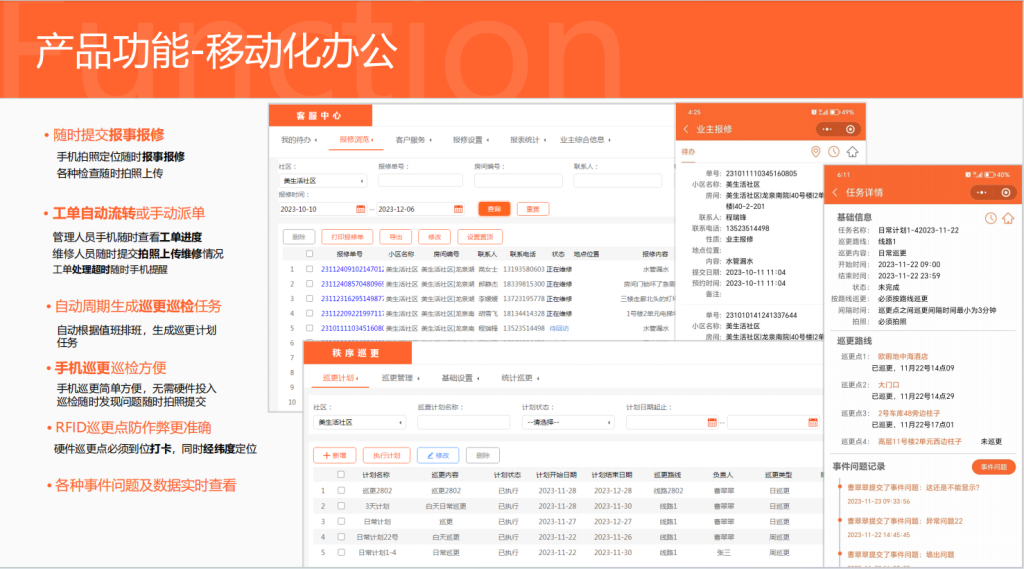Click 导出 export button

pyautogui.click(x=396, y=237)
